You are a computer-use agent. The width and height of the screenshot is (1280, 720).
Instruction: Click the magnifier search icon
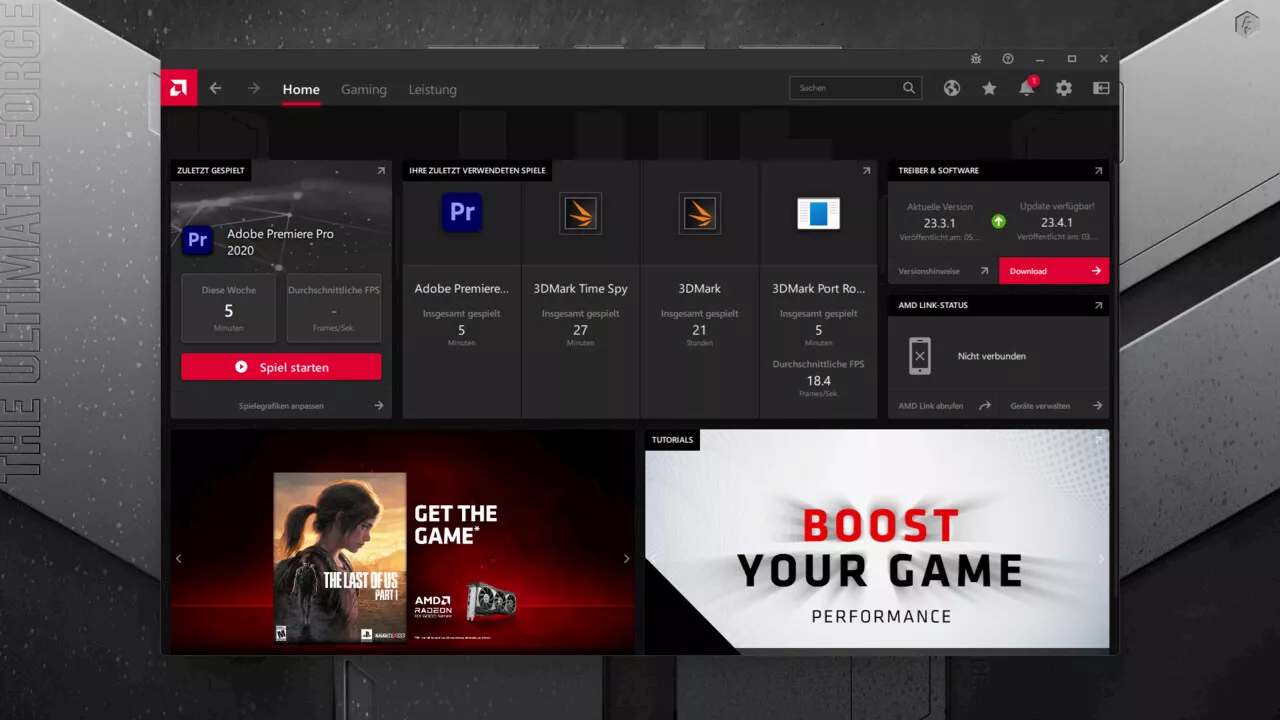click(909, 88)
